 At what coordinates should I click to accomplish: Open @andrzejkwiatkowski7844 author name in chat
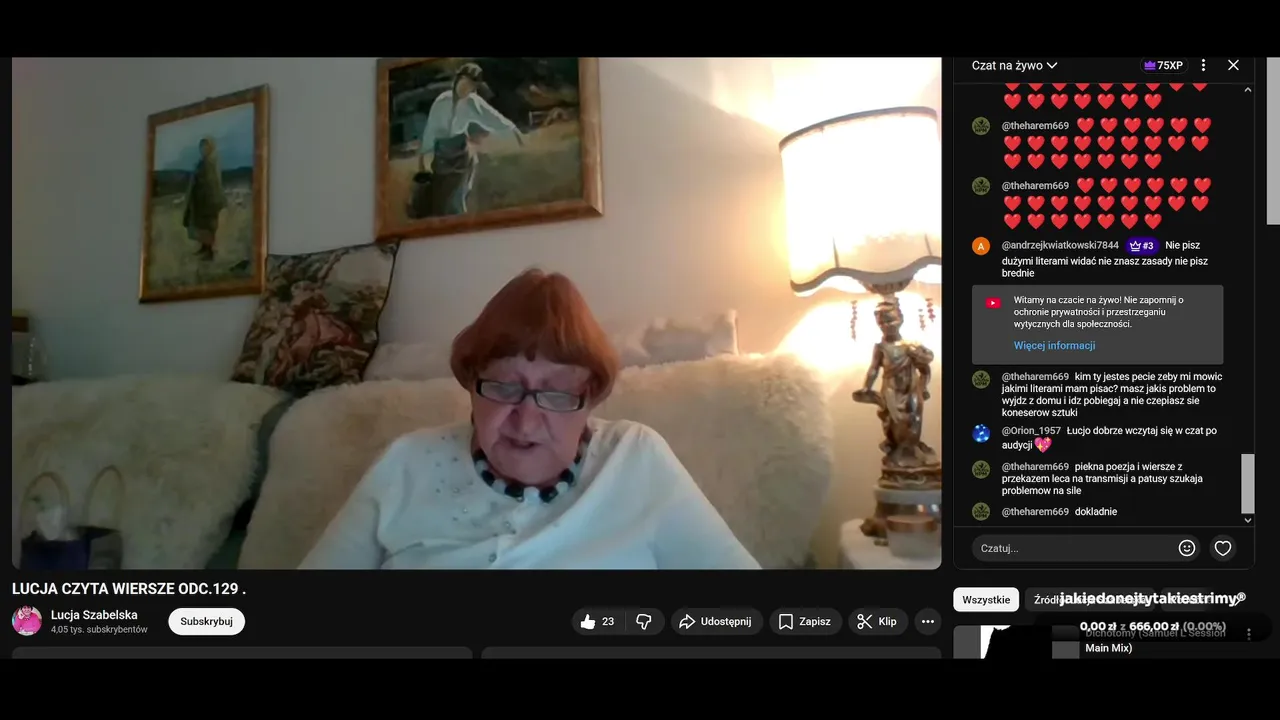[1060, 245]
